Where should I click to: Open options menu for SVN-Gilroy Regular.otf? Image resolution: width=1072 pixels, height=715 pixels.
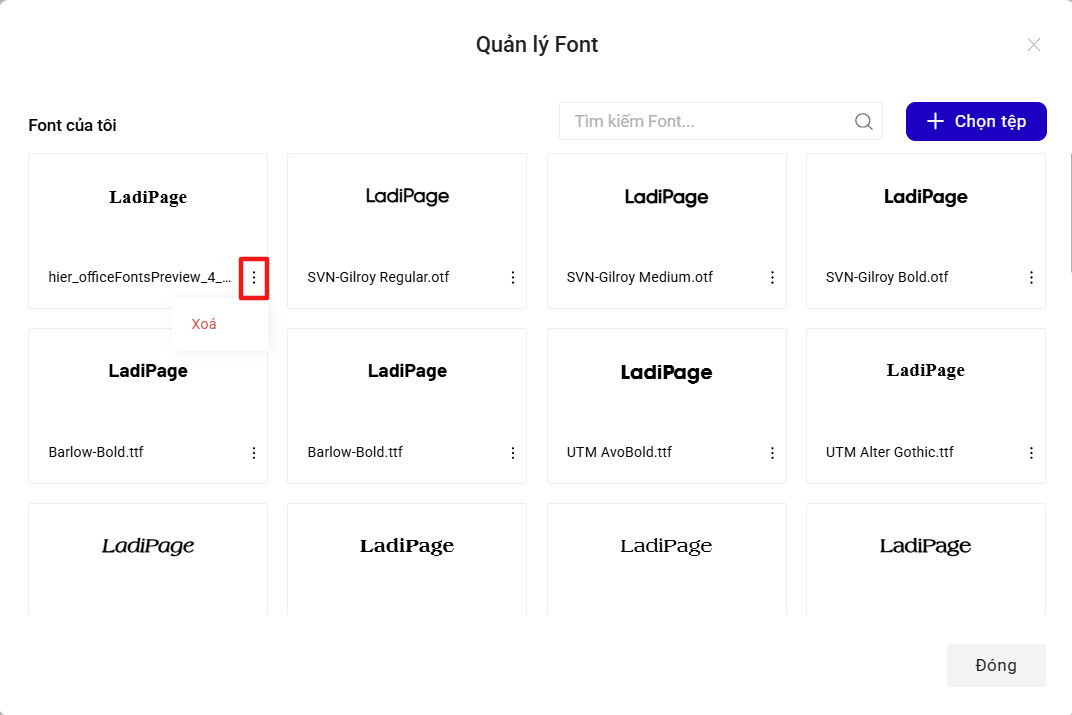(513, 278)
